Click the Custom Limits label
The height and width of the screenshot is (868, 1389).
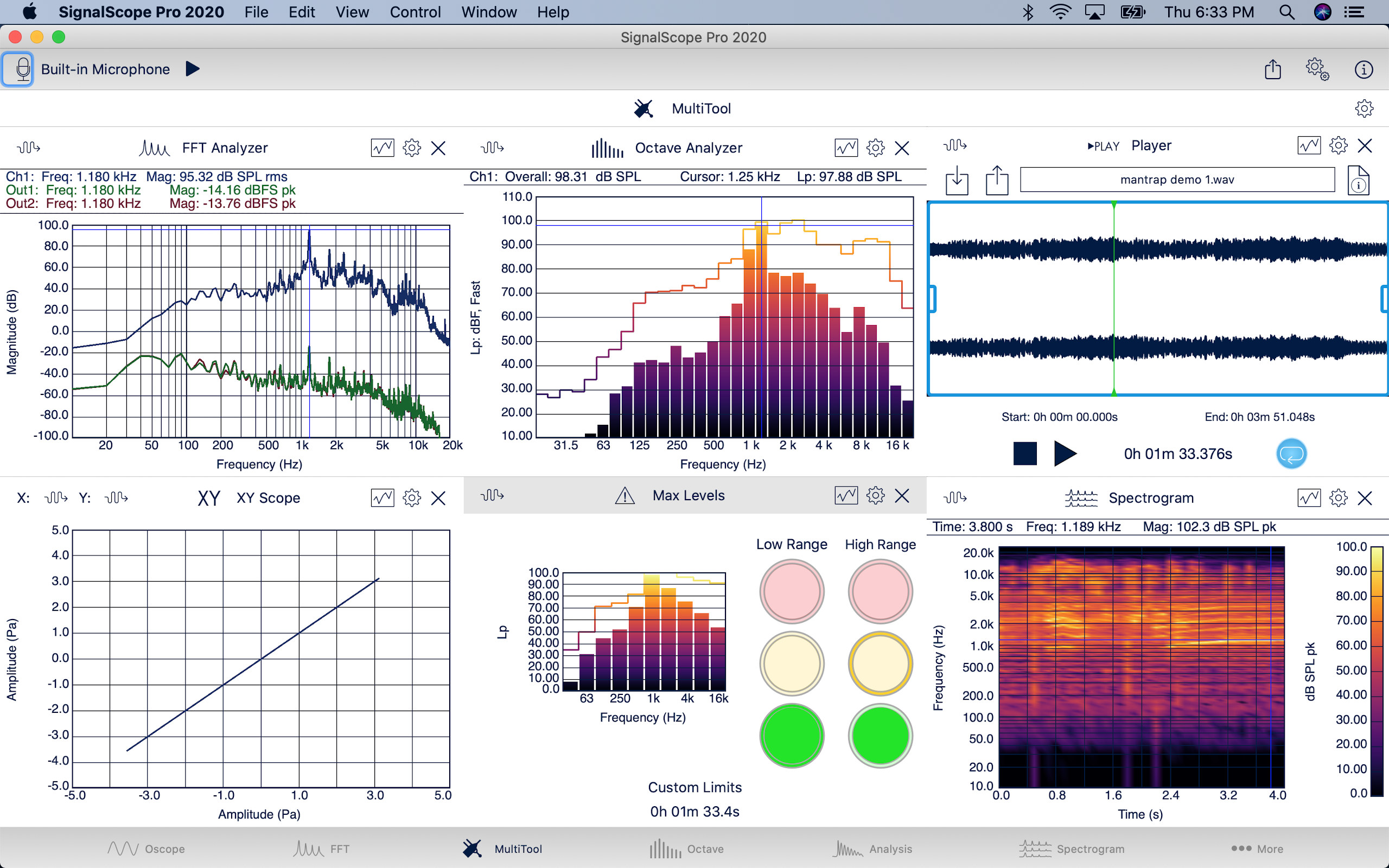(694, 787)
